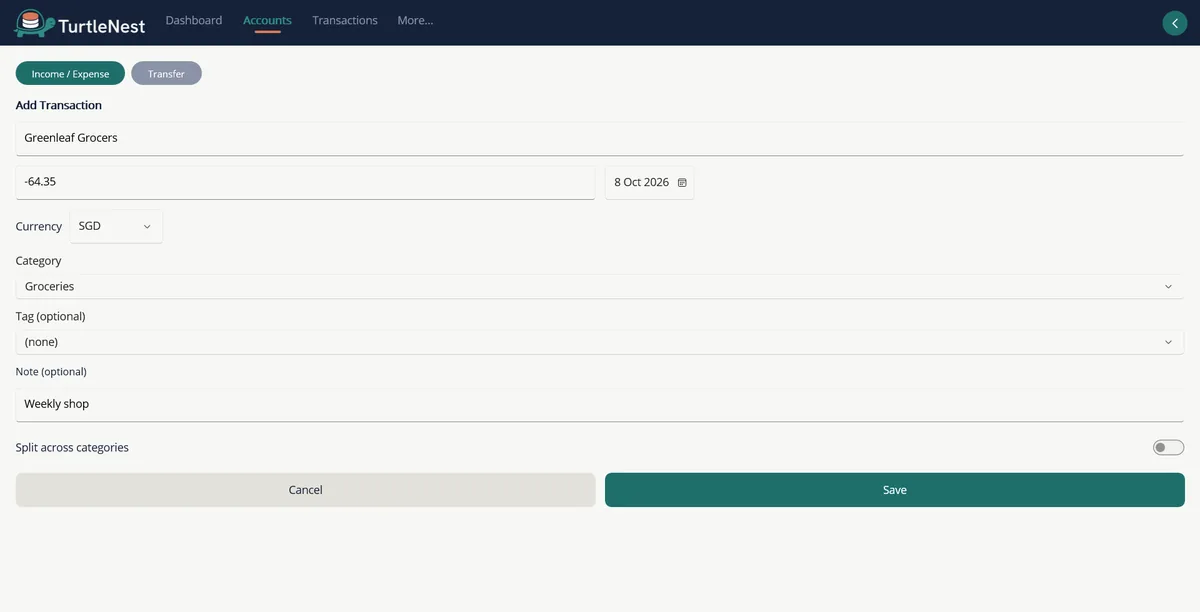Expand the Category Groceries dropdown

pyautogui.click(x=600, y=286)
